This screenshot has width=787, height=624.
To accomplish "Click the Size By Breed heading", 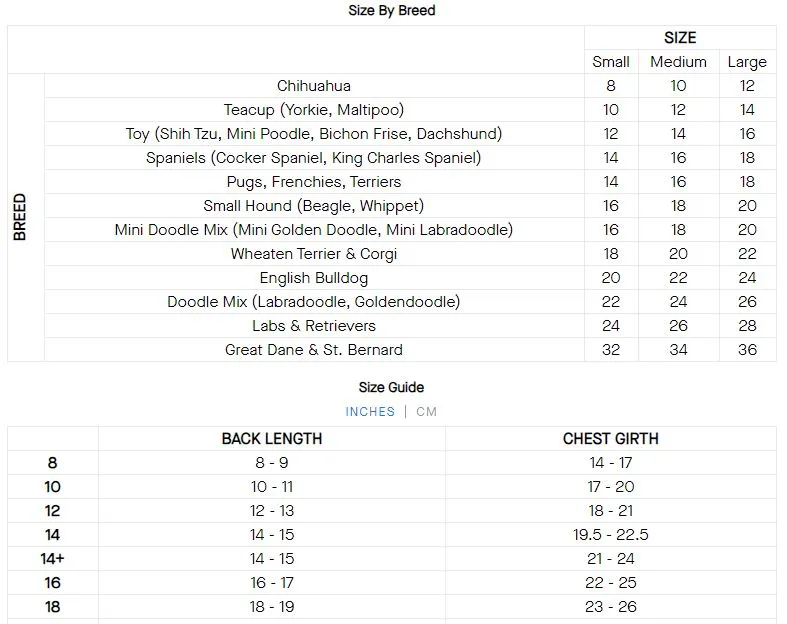I will click(x=391, y=11).
